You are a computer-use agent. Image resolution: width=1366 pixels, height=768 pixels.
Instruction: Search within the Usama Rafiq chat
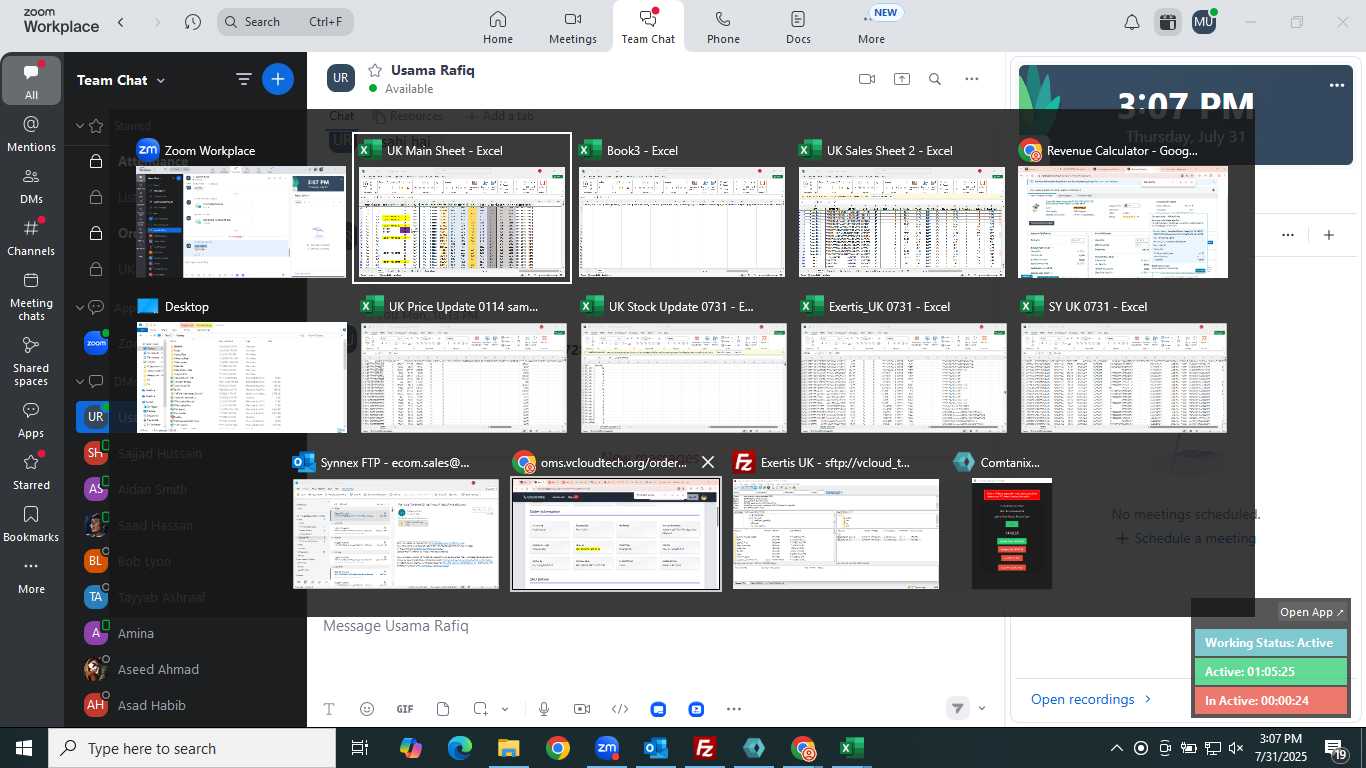coord(935,79)
